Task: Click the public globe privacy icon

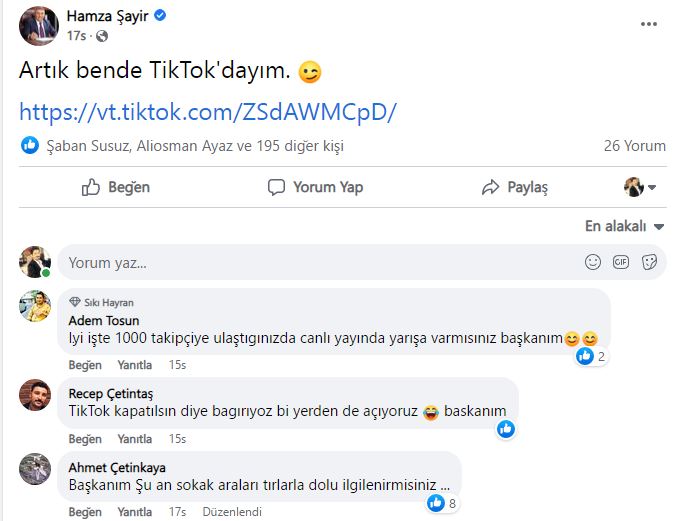Action: [x=102, y=36]
